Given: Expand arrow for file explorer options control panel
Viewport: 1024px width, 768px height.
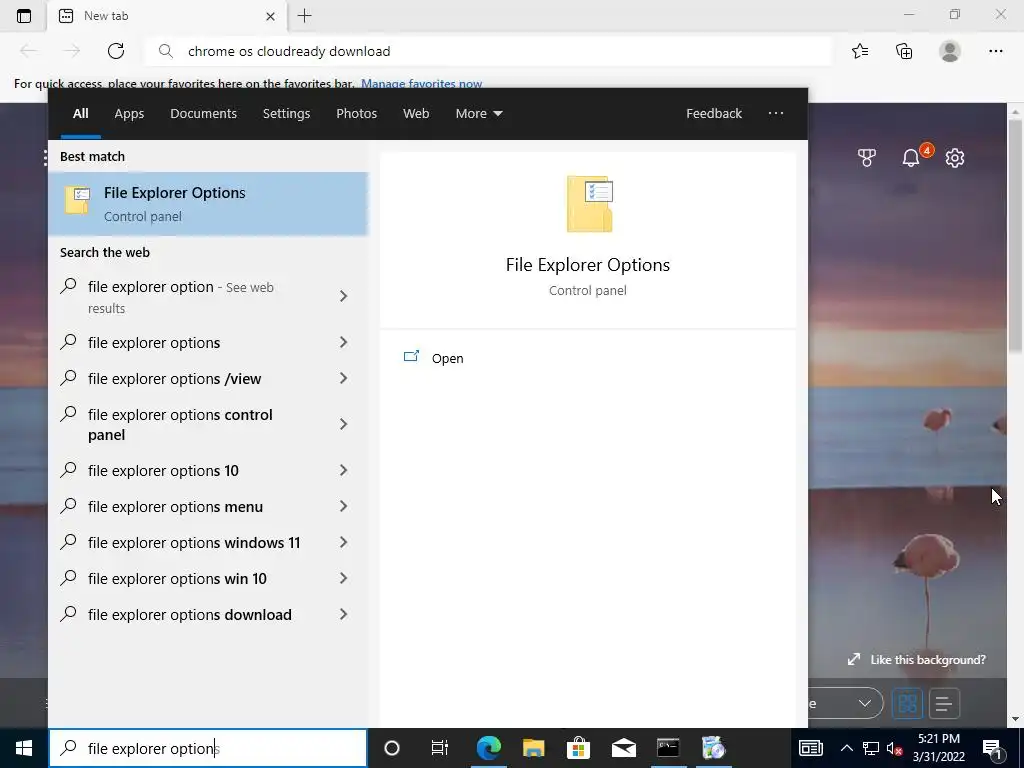Looking at the screenshot, I should [344, 424].
